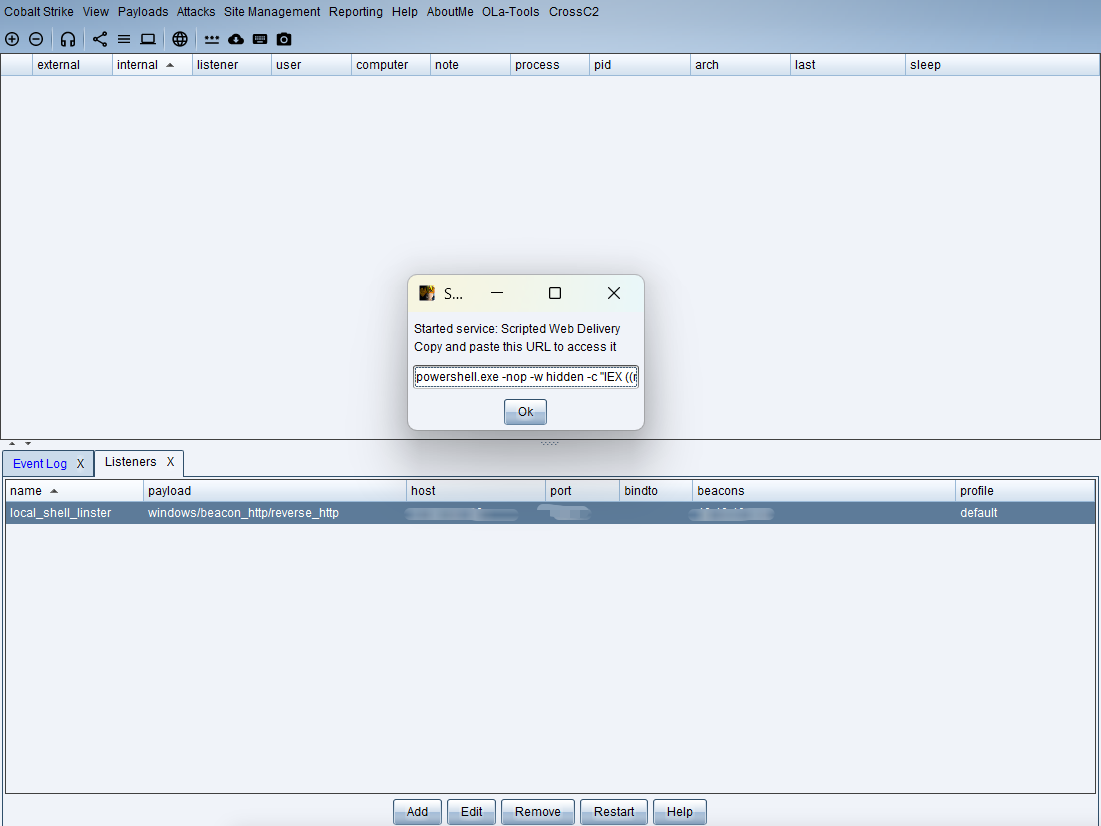Image resolution: width=1101 pixels, height=826 pixels.
Task: Sort listeners by host column header
Action: (x=476, y=490)
